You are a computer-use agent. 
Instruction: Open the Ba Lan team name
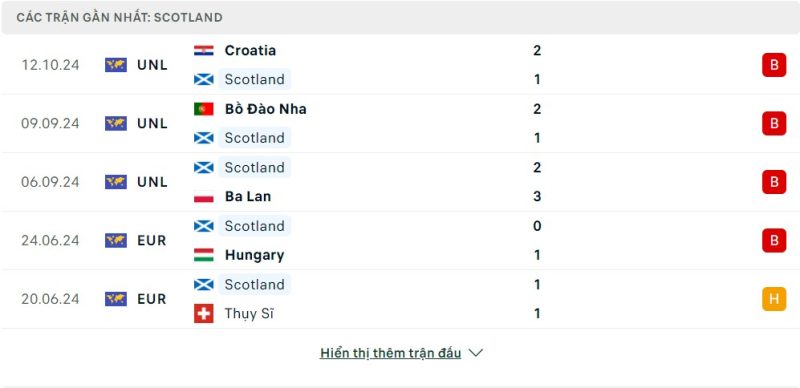[x=247, y=197]
